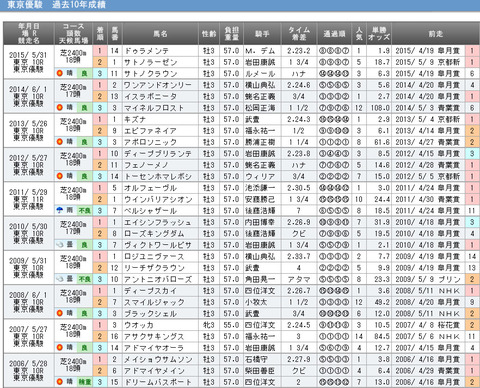This screenshot has height=388, width=480.
Task: Click horse name スマイルジャック
Action: coord(154,302)
